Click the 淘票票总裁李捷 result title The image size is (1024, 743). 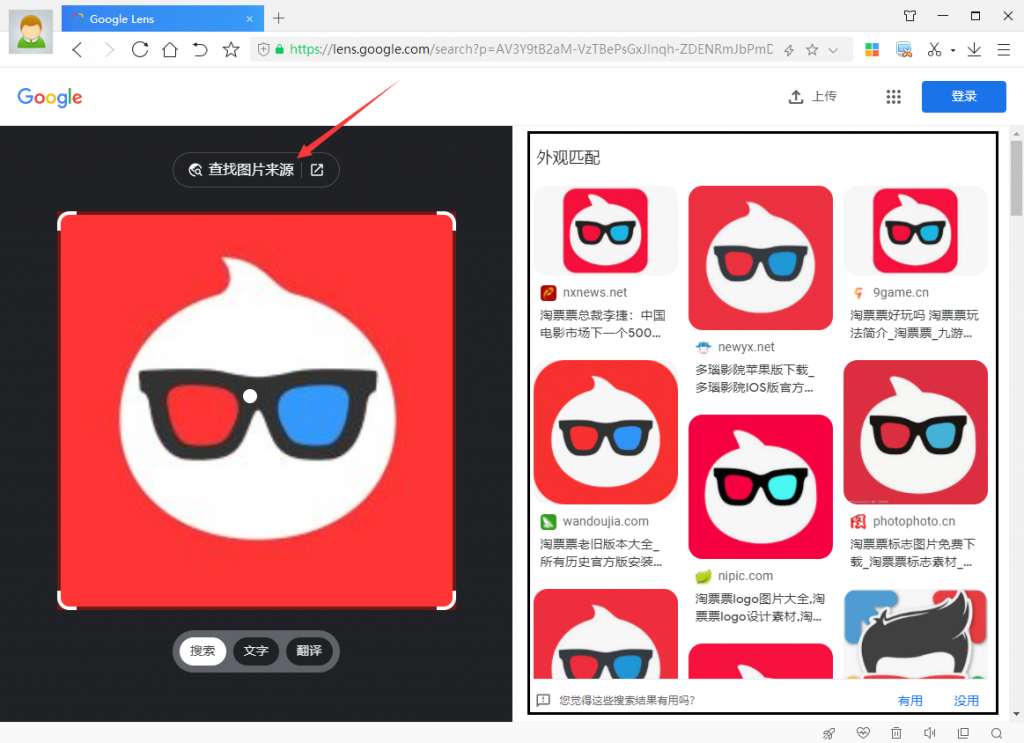pos(602,324)
